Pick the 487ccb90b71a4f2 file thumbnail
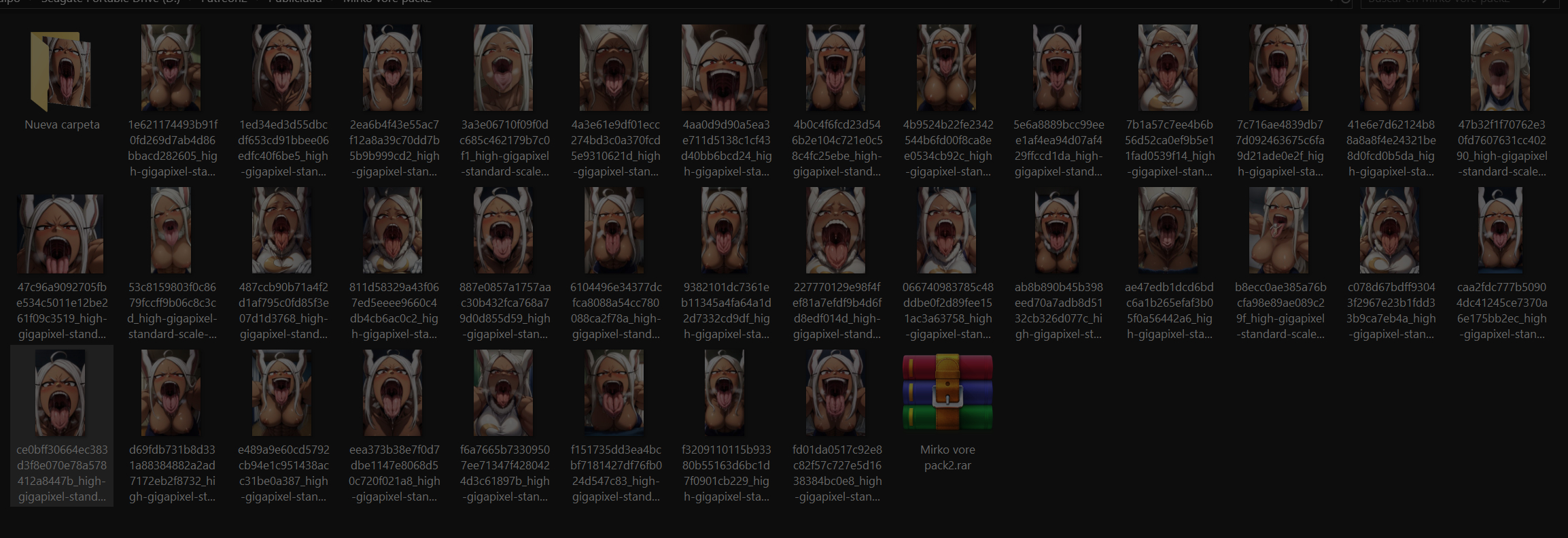Viewport: 1568px width, 538px height. (x=281, y=230)
